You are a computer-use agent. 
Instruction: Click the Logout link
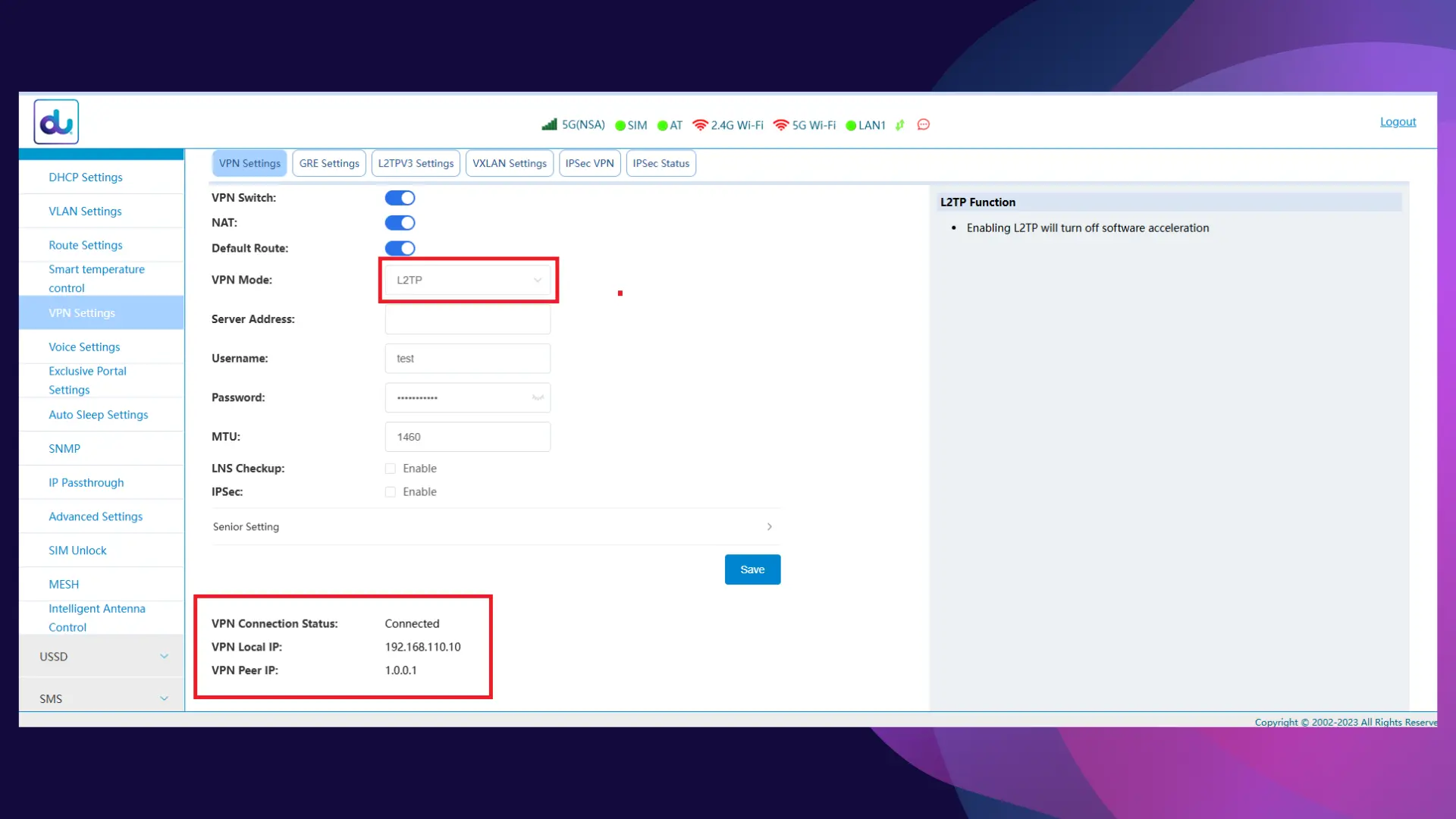(x=1398, y=121)
